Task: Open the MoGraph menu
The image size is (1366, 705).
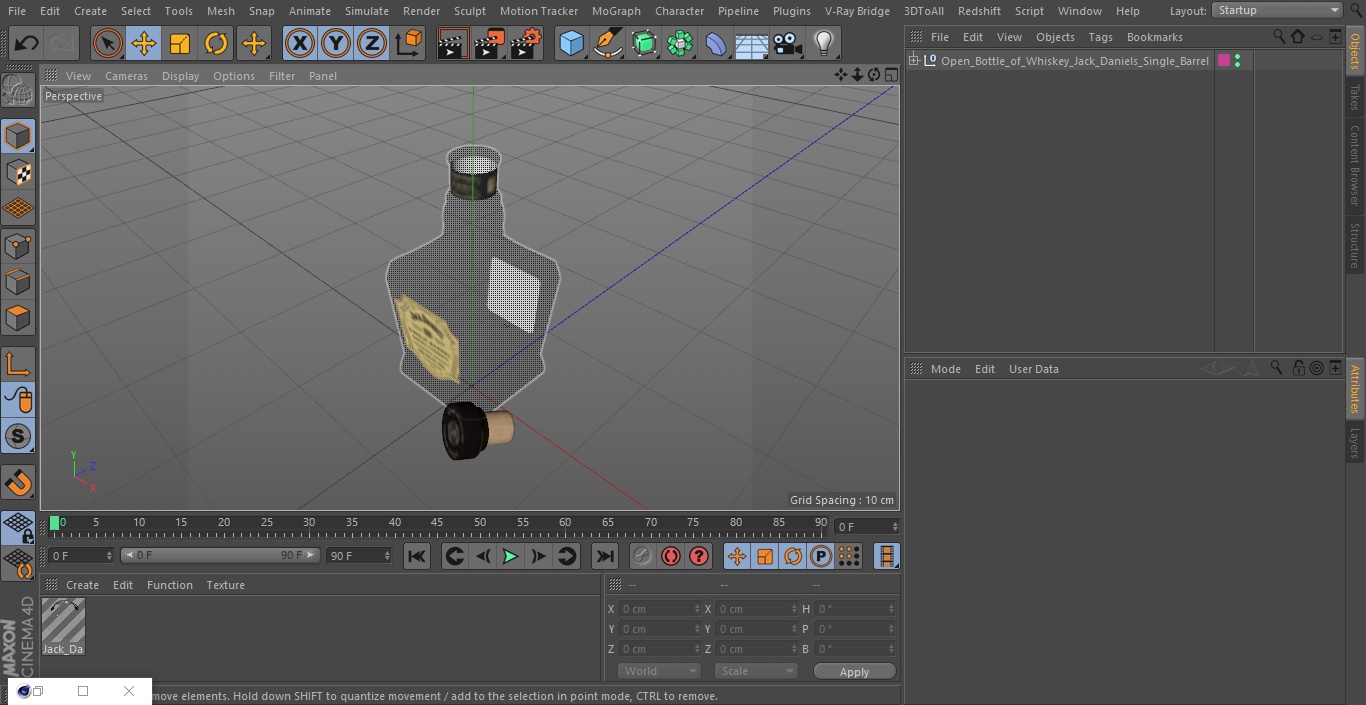Action: (x=616, y=10)
